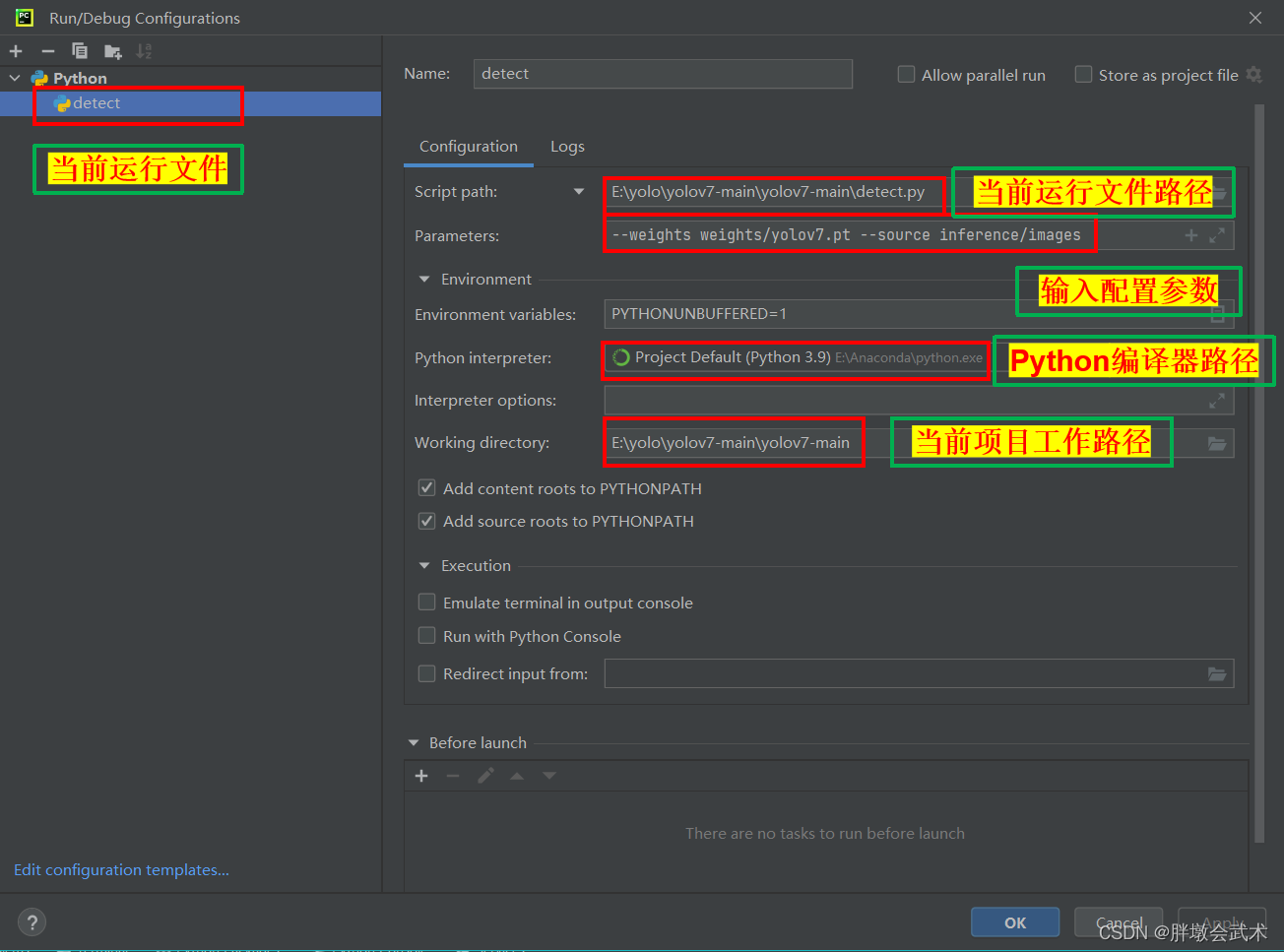Uncheck Add content roots to PYTHONPATH
This screenshot has height=952, width=1284.
(426, 488)
